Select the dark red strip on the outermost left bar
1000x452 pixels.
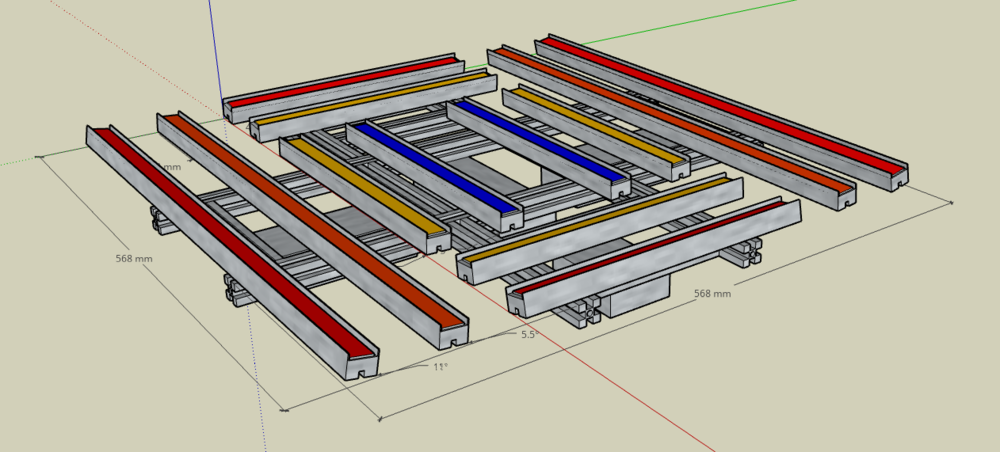[x=234, y=244]
